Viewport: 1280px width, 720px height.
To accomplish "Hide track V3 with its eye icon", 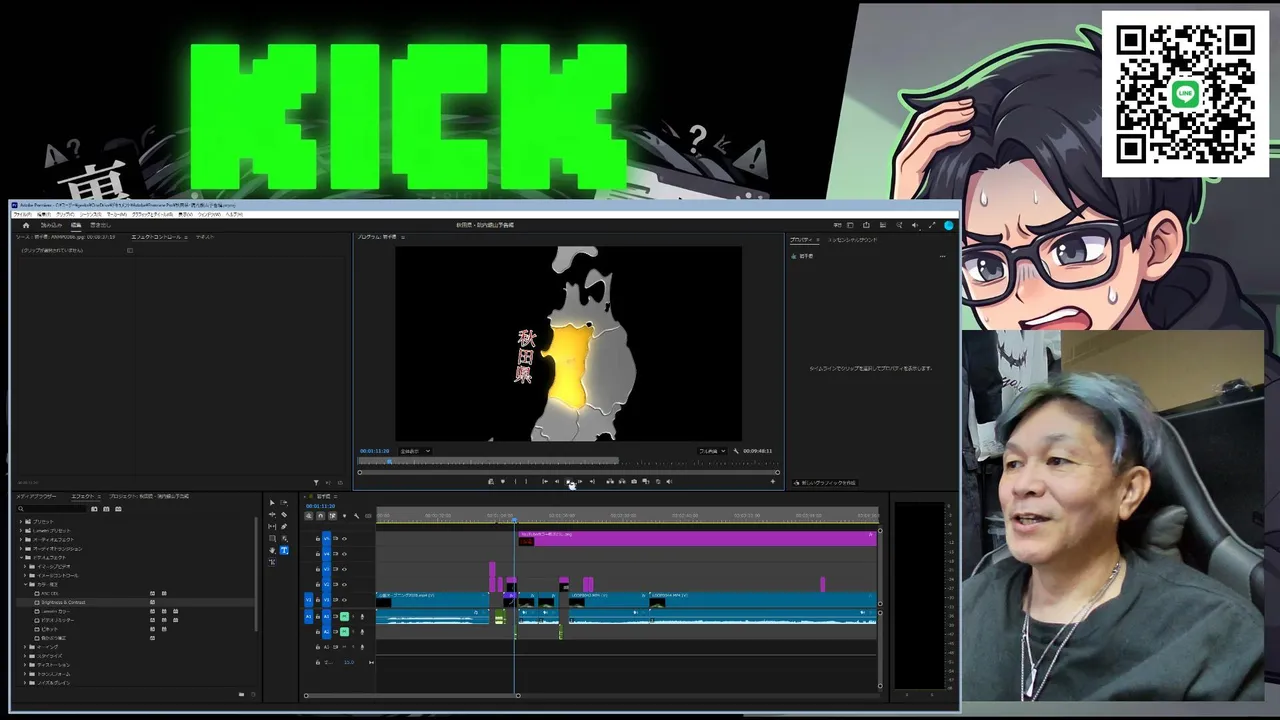I will pos(344,569).
